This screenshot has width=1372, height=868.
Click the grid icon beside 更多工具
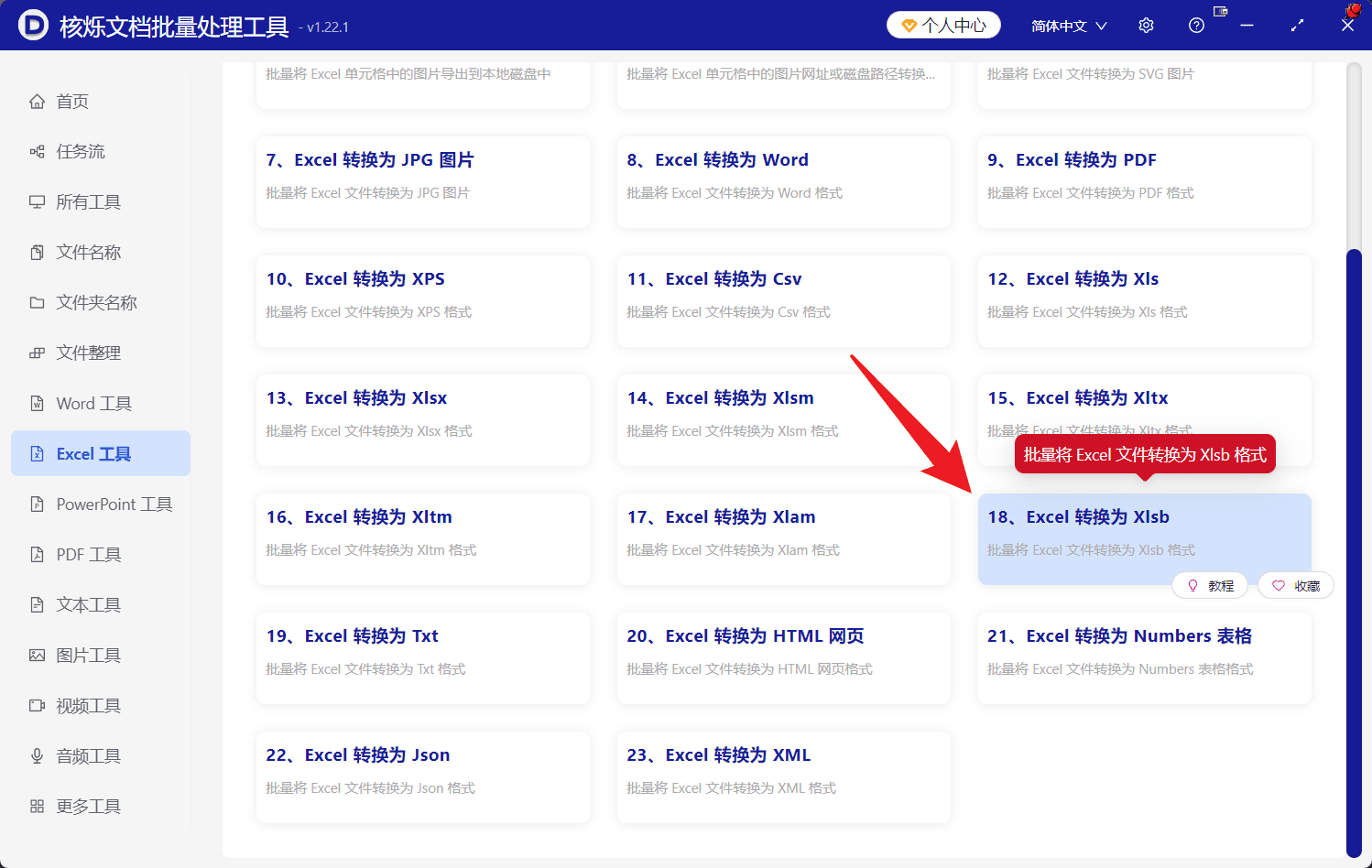point(37,807)
